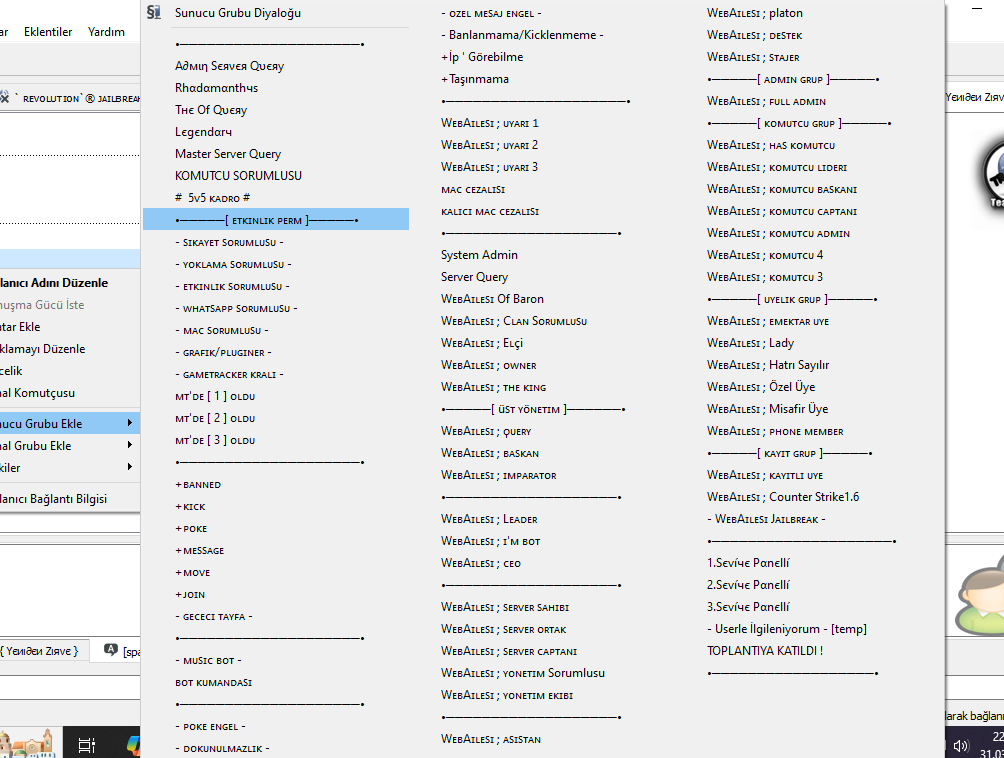Image resolution: width=1004 pixels, height=758 pixels.
Task: Select Master Server Query group
Action: (x=228, y=154)
